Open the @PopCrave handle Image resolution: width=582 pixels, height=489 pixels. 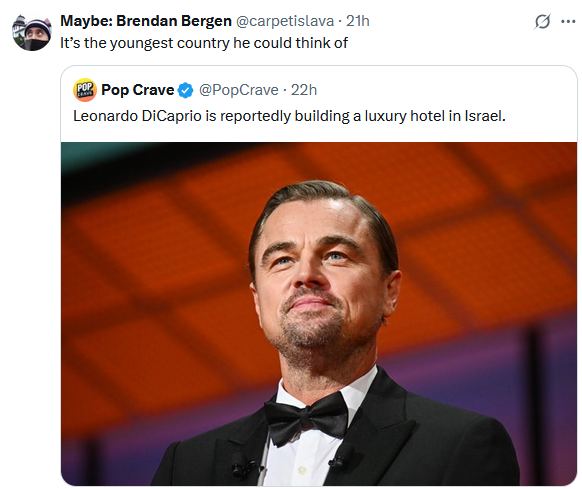239,90
